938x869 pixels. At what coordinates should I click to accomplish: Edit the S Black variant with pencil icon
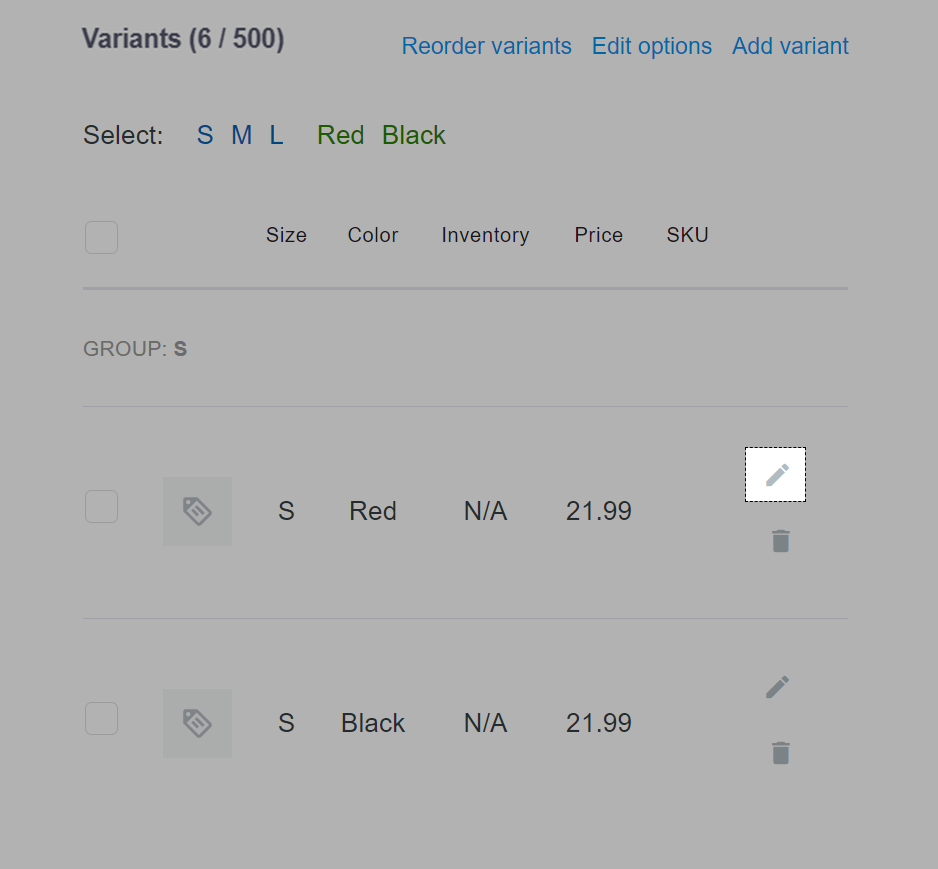coord(777,687)
